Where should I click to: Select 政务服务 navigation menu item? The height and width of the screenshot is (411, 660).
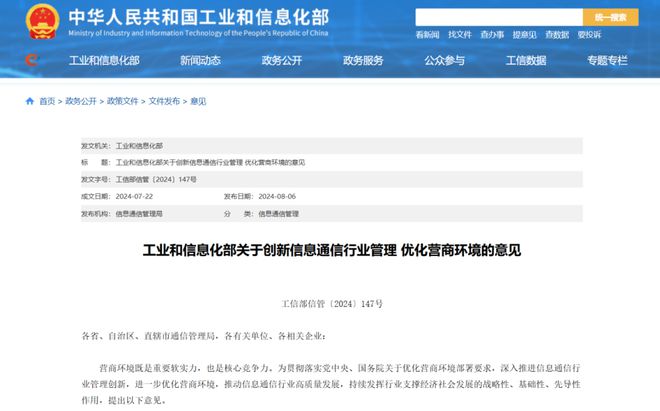(x=363, y=61)
